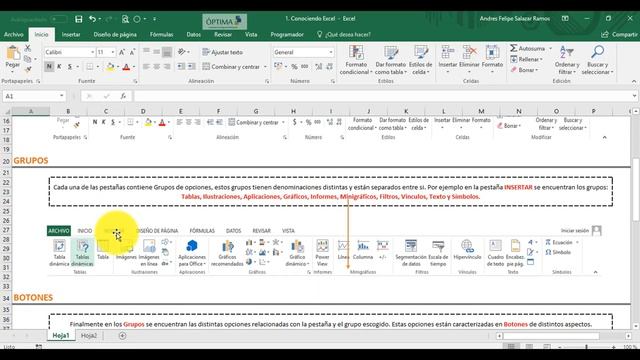Image resolution: width=640 pixels, height=360 pixels.
Task: Expand Combinar y centrar dropdown arrow
Action: (x=265, y=67)
